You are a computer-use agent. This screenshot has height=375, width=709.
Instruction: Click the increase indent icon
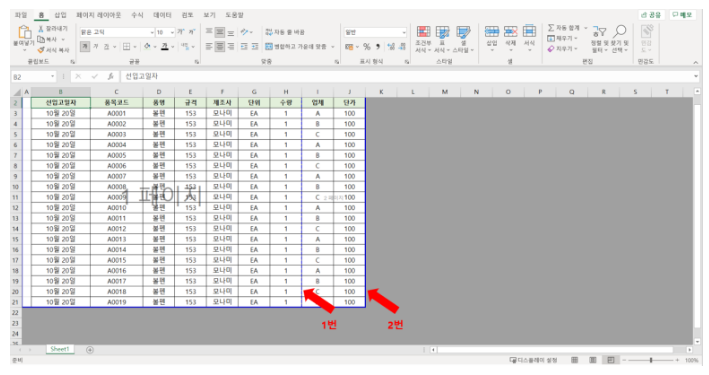(255, 46)
